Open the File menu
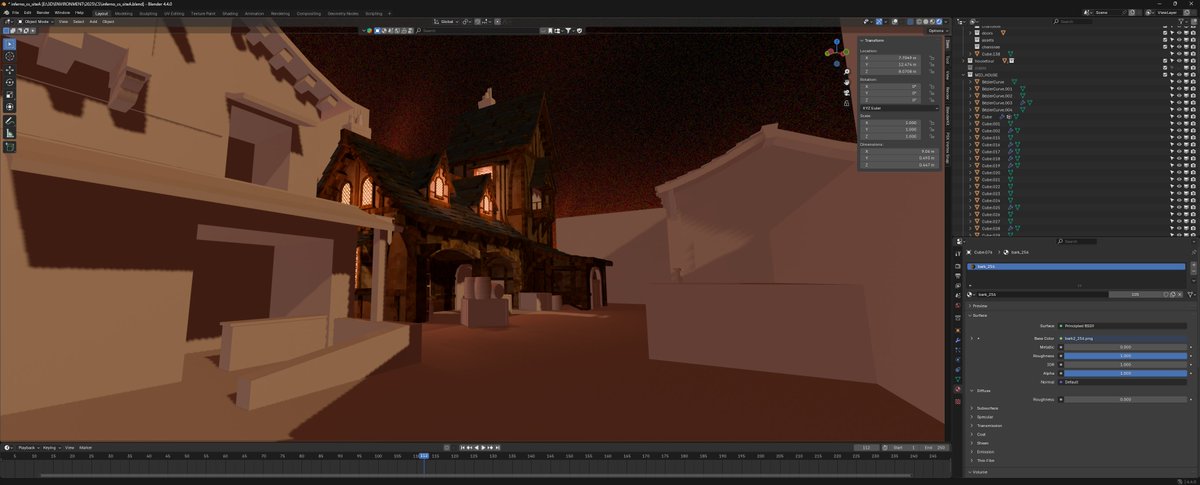This screenshot has height=485, width=1200. (15, 12)
